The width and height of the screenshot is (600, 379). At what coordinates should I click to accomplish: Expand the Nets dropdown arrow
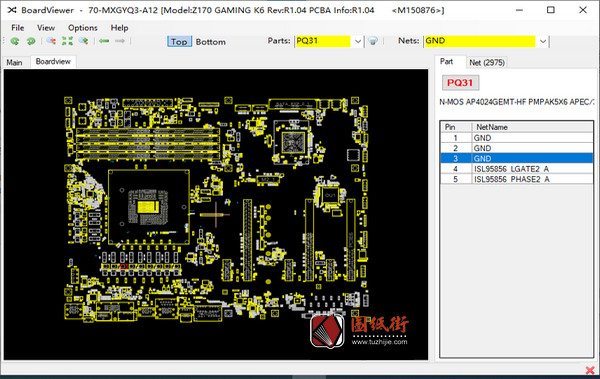pos(543,41)
